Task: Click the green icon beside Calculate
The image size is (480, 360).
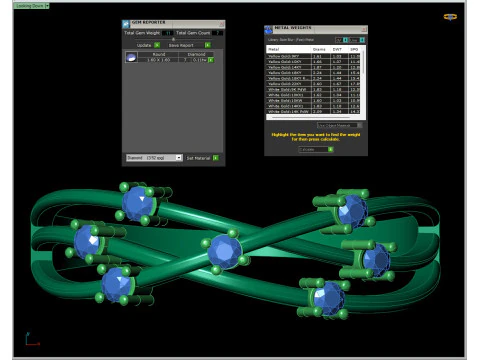Action: point(330,149)
